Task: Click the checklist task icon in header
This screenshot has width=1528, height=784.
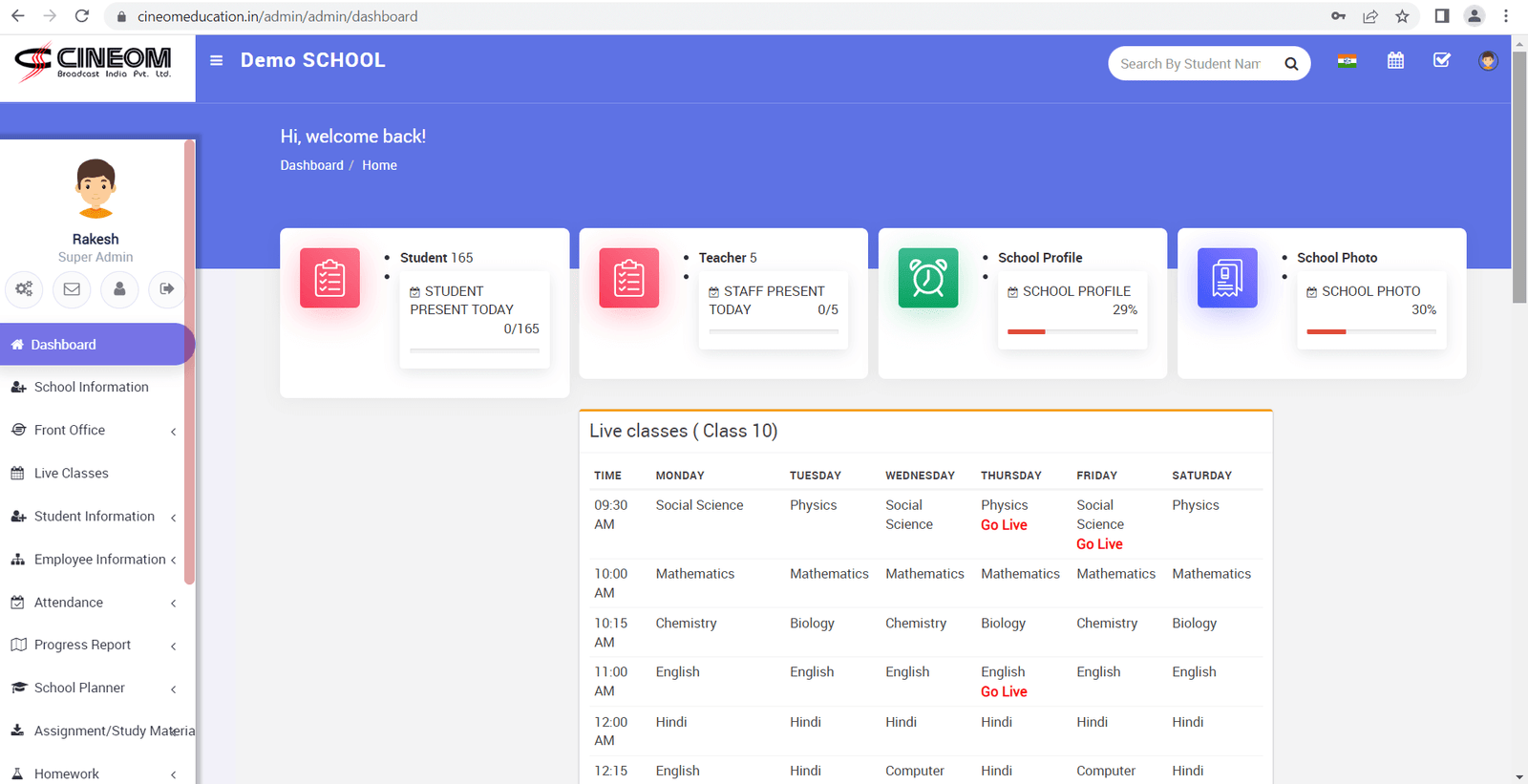Action: pyautogui.click(x=1442, y=61)
